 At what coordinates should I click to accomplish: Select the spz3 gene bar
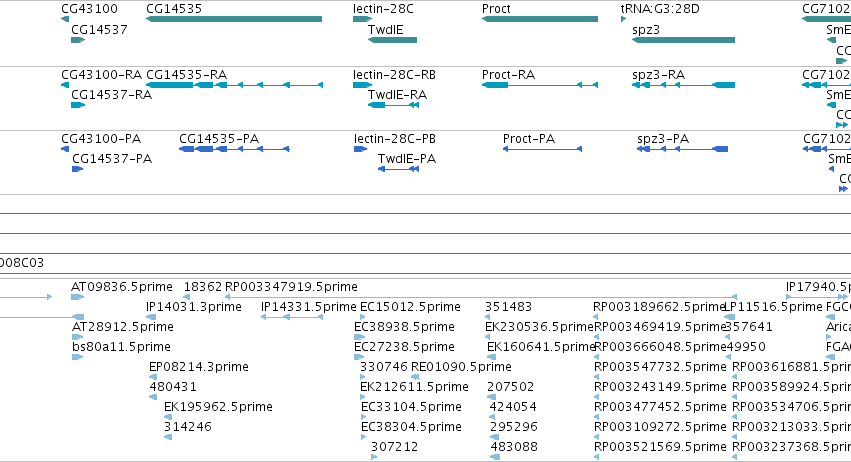pyautogui.click(x=683, y=40)
